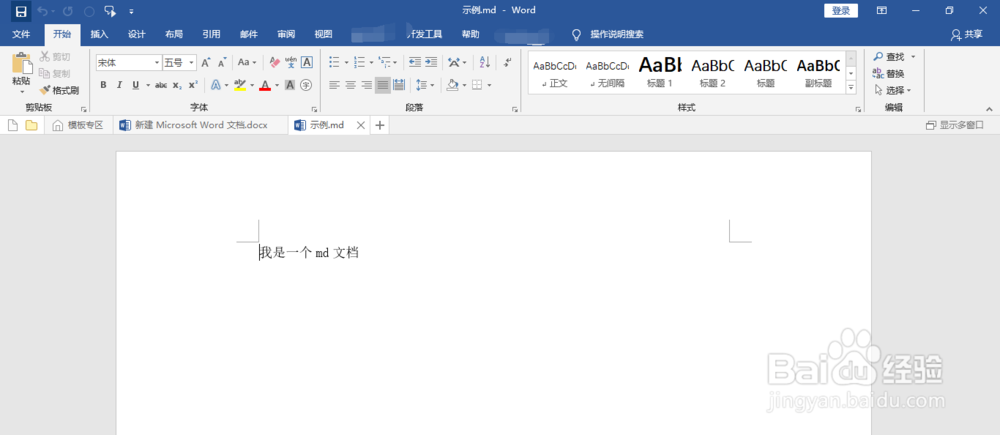Open the Change Case Aa dropdown
This screenshot has height=435, width=1000.
click(247, 63)
